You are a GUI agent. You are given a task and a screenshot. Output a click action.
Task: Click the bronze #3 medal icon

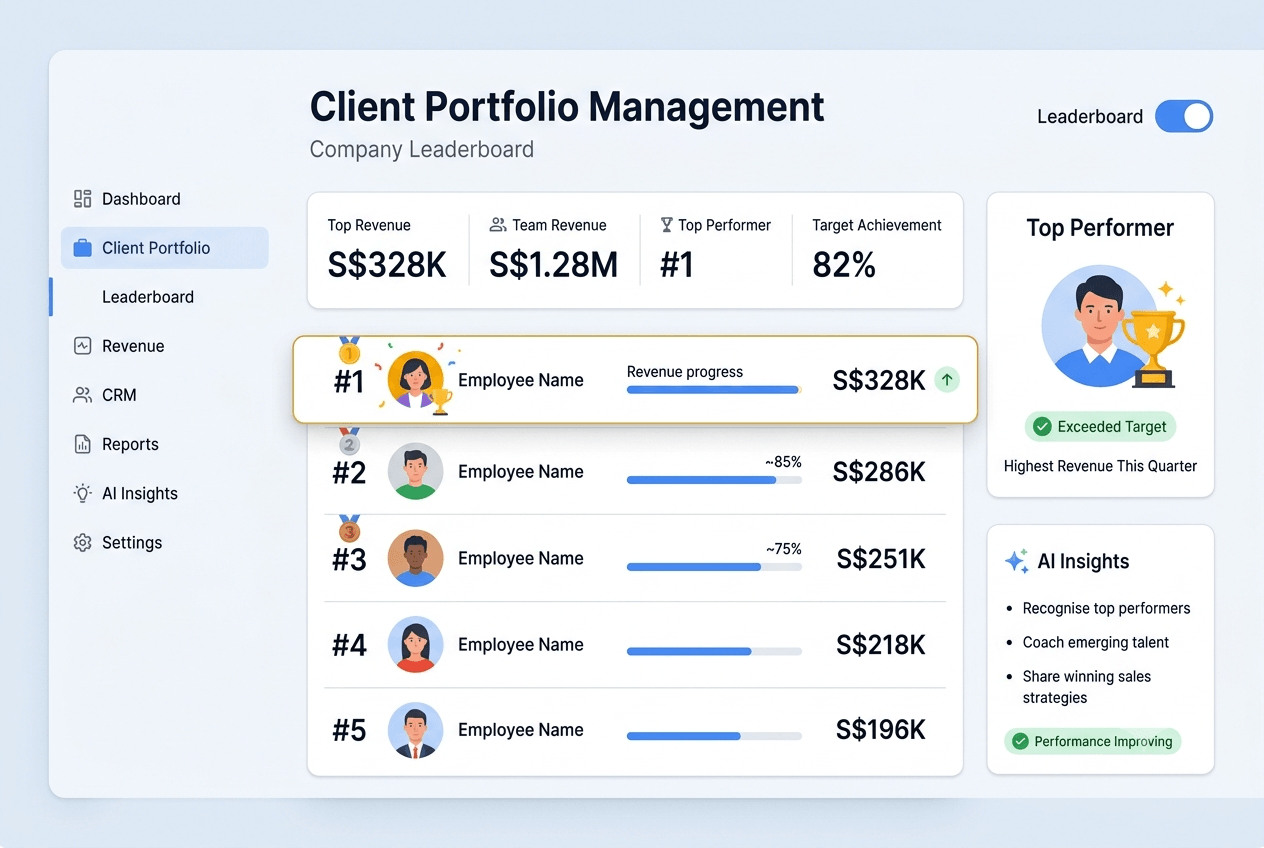349,528
